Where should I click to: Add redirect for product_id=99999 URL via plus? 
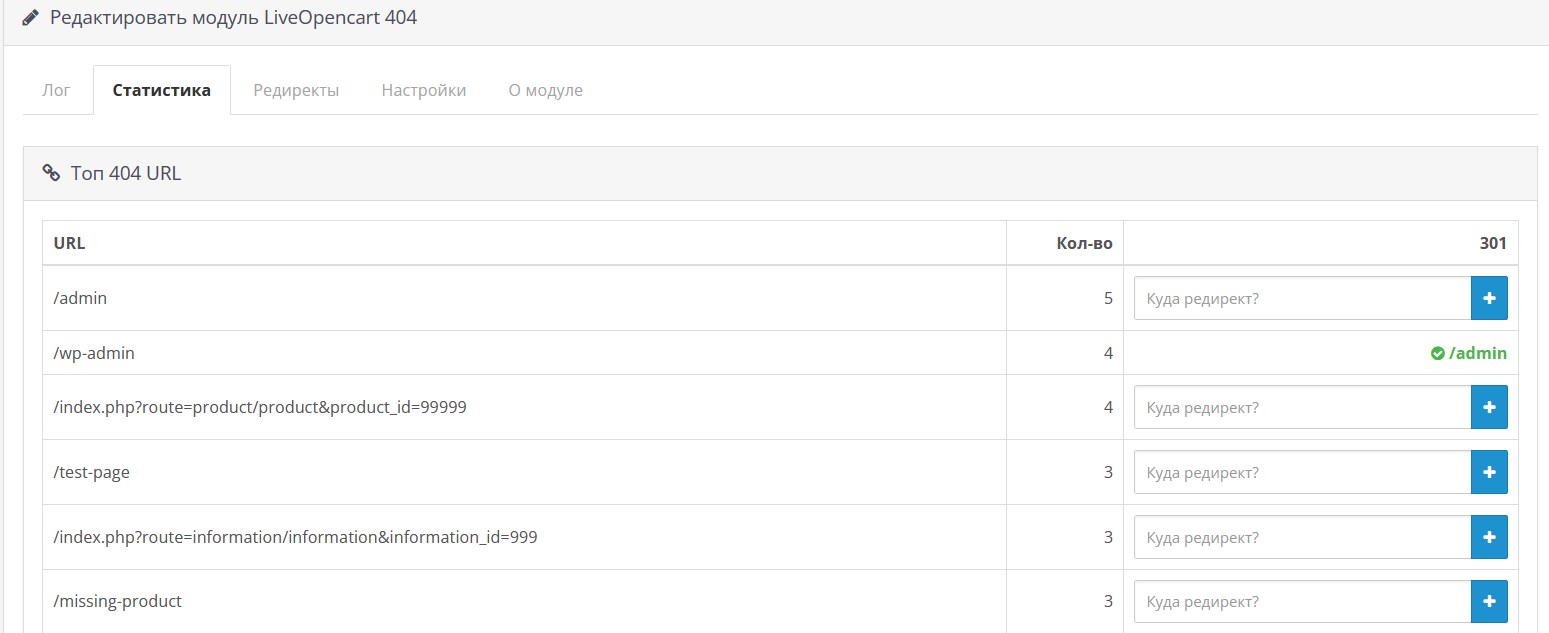1488,407
